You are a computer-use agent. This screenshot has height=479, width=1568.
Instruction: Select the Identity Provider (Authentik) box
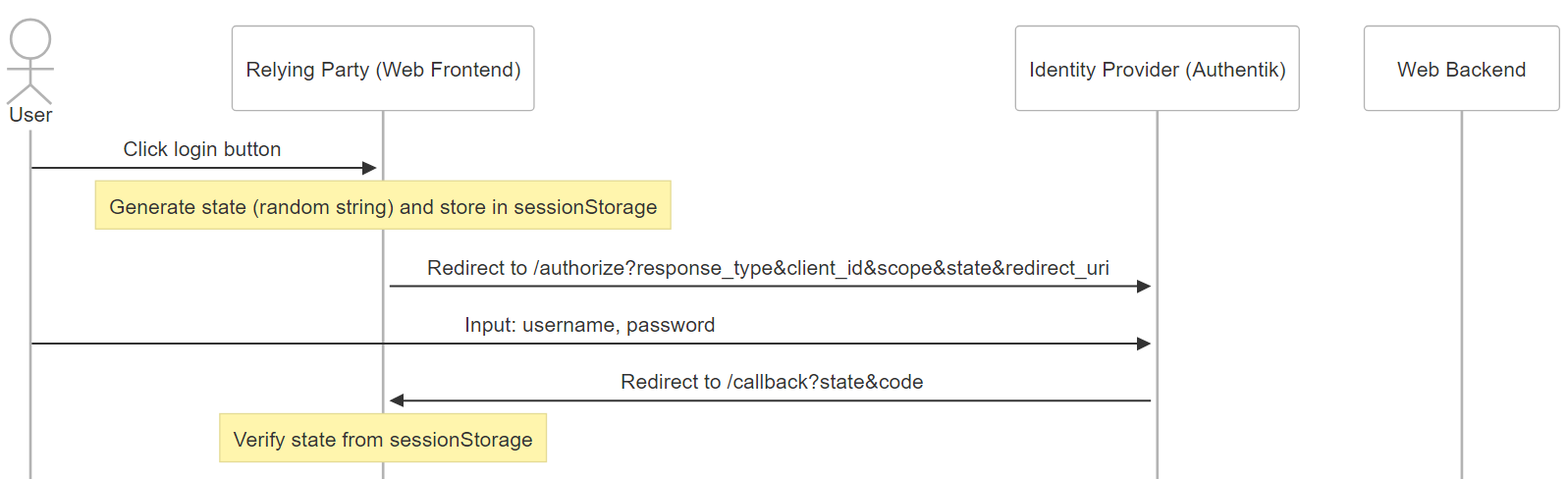coord(1157,69)
